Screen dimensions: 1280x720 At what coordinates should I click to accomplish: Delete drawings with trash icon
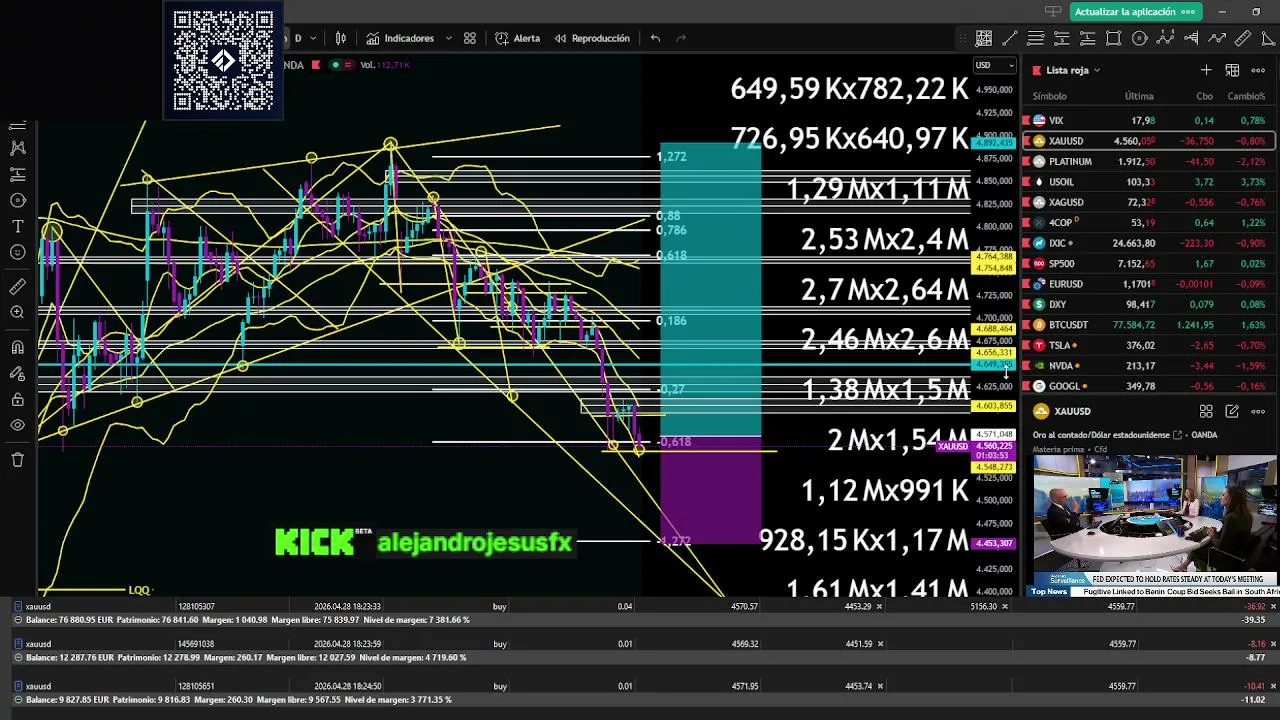click(x=17, y=460)
